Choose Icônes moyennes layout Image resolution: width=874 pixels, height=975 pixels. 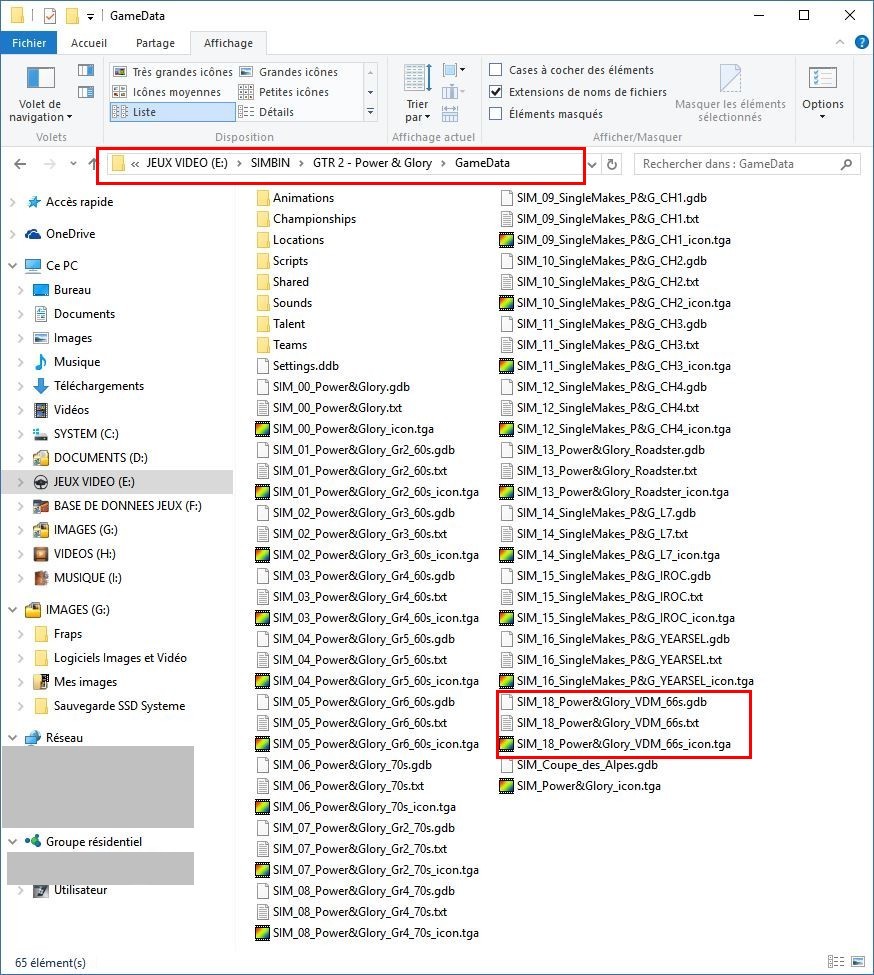(x=167, y=92)
